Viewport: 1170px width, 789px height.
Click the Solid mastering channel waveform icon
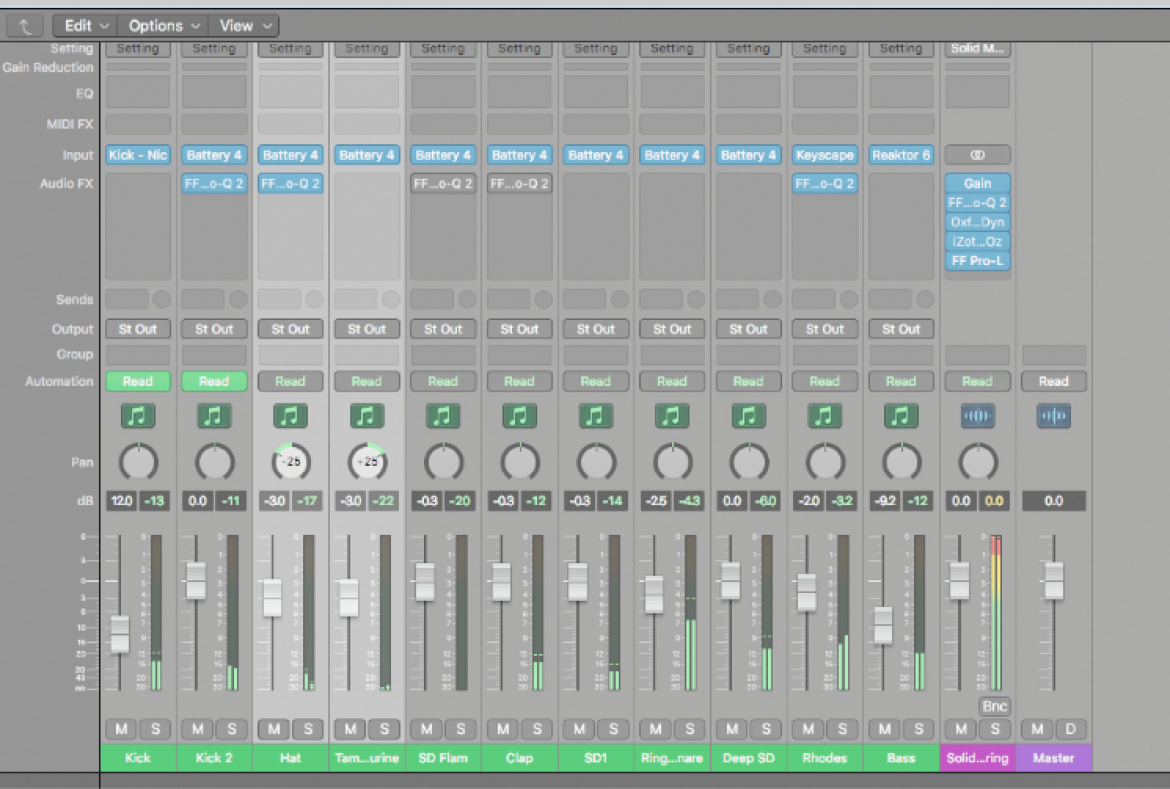click(977, 416)
